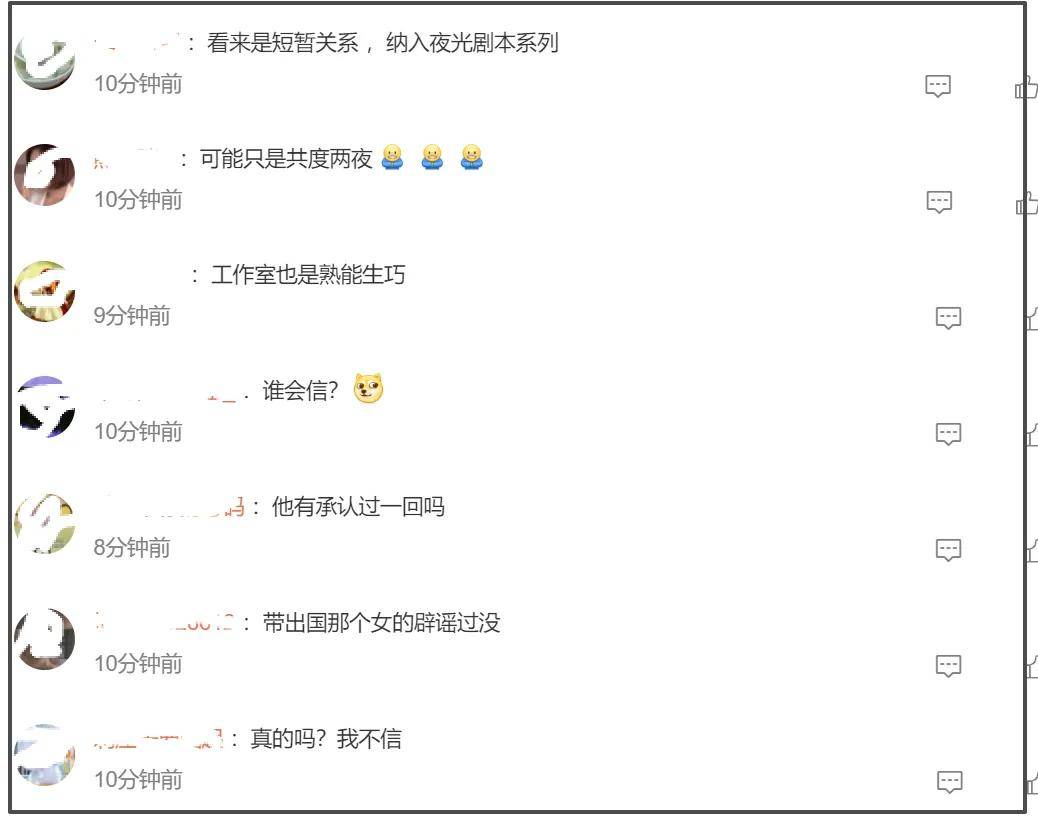Click reply icon on 共度两夜 comment
Viewport: 1038px width, 822px height.
[939, 202]
